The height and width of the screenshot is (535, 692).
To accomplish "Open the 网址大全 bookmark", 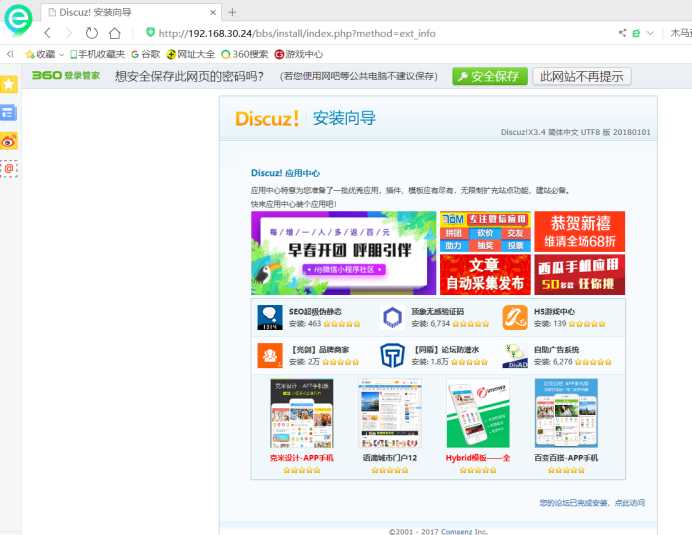I will [x=191, y=54].
